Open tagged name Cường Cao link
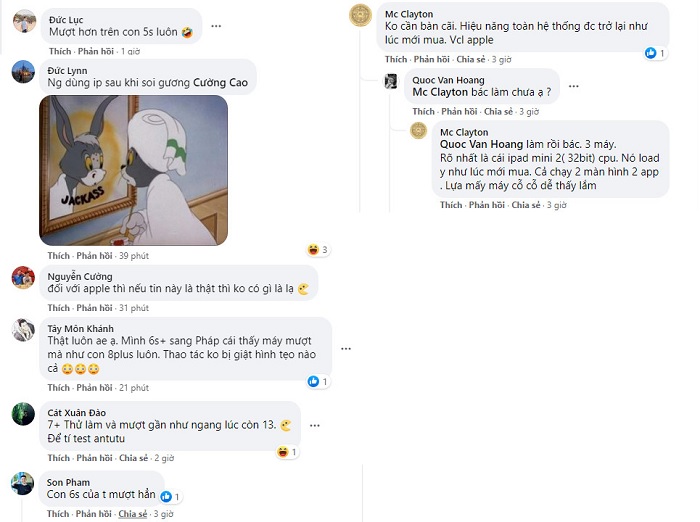700x522 pixels. 221,83
